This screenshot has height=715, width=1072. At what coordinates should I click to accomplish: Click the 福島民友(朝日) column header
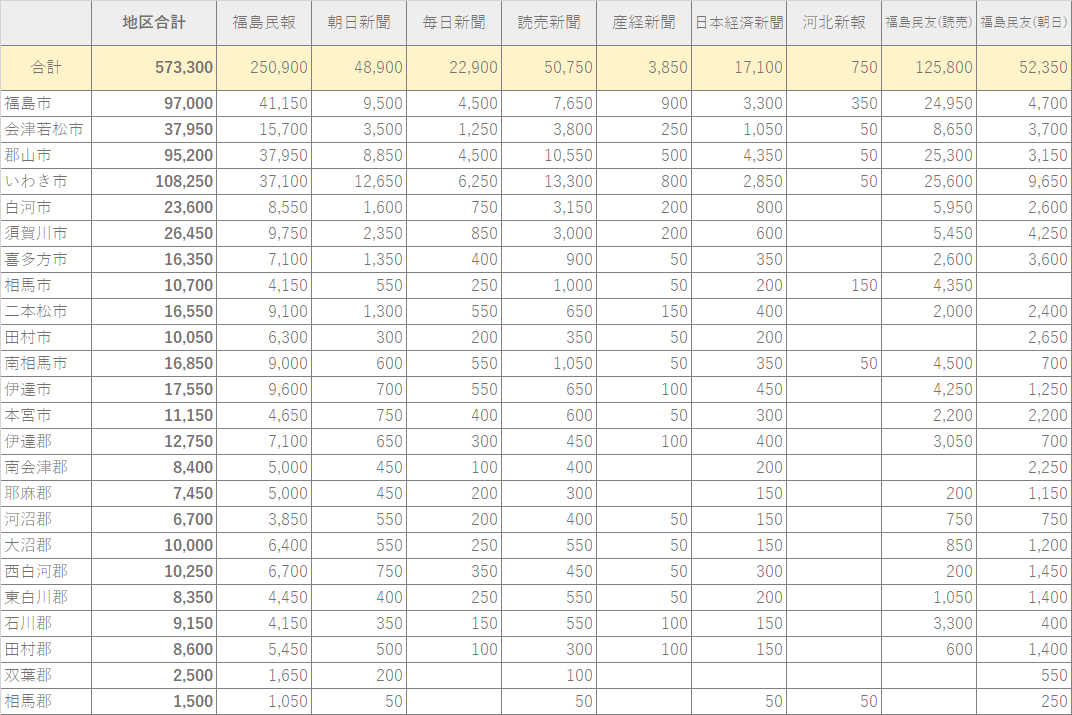[x=1024, y=23]
